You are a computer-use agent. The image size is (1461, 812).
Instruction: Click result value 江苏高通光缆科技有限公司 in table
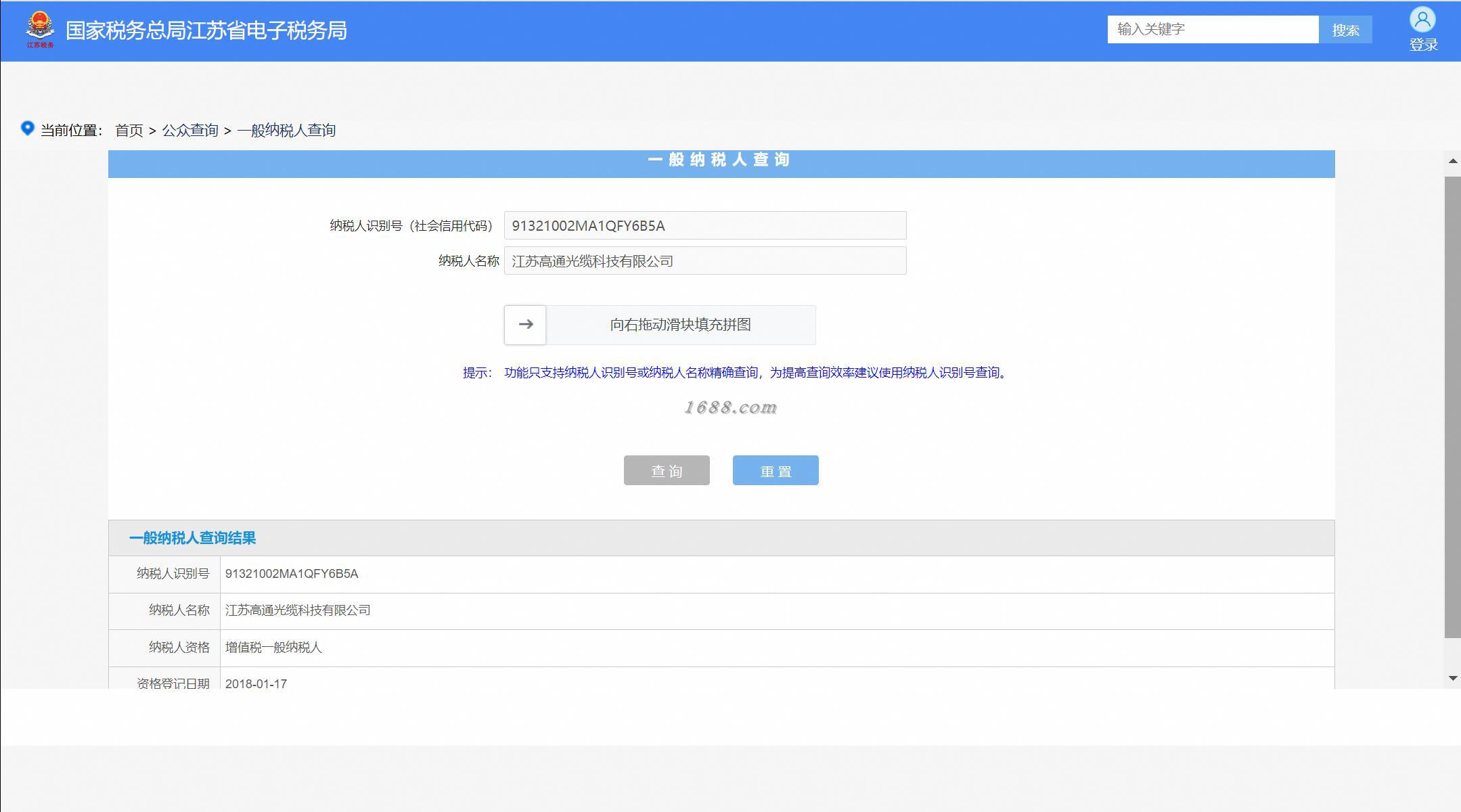[x=298, y=610]
